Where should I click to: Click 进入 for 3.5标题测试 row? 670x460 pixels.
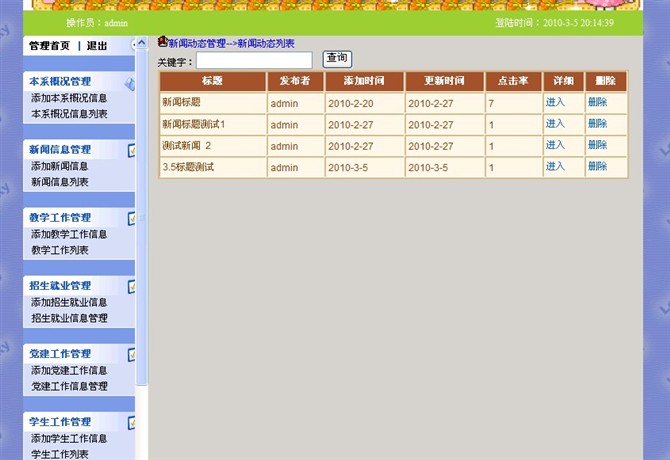click(555, 166)
